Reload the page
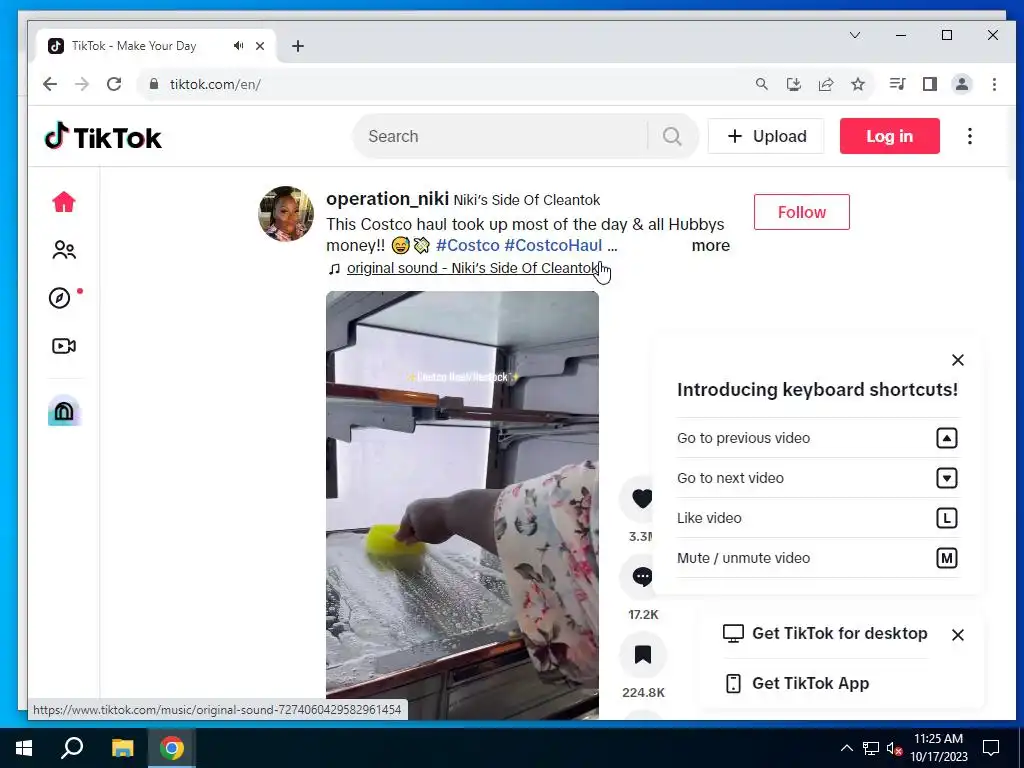This screenshot has width=1024, height=768. pyautogui.click(x=114, y=84)
